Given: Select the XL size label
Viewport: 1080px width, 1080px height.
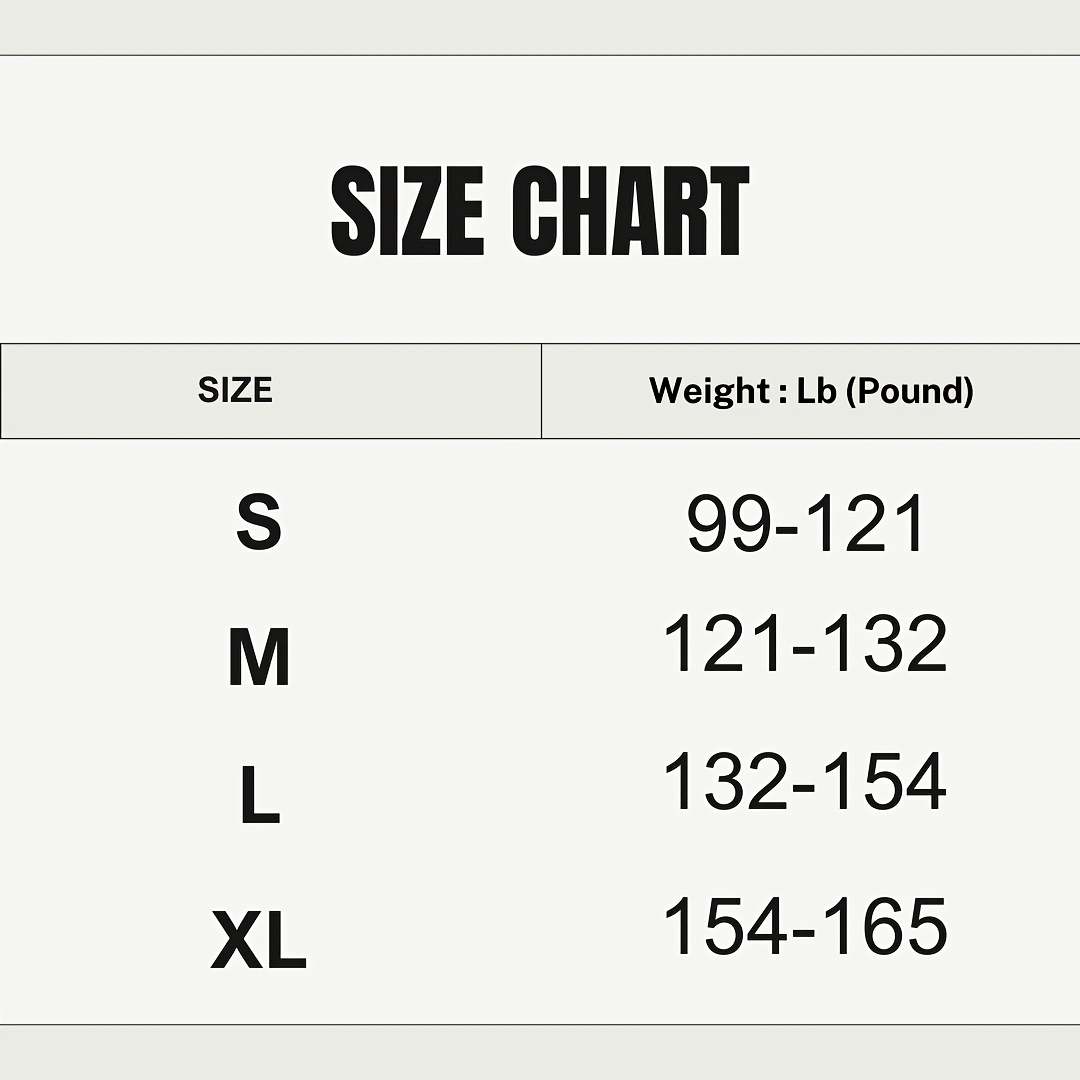Looking at the screenshot, I should (259, 940).
